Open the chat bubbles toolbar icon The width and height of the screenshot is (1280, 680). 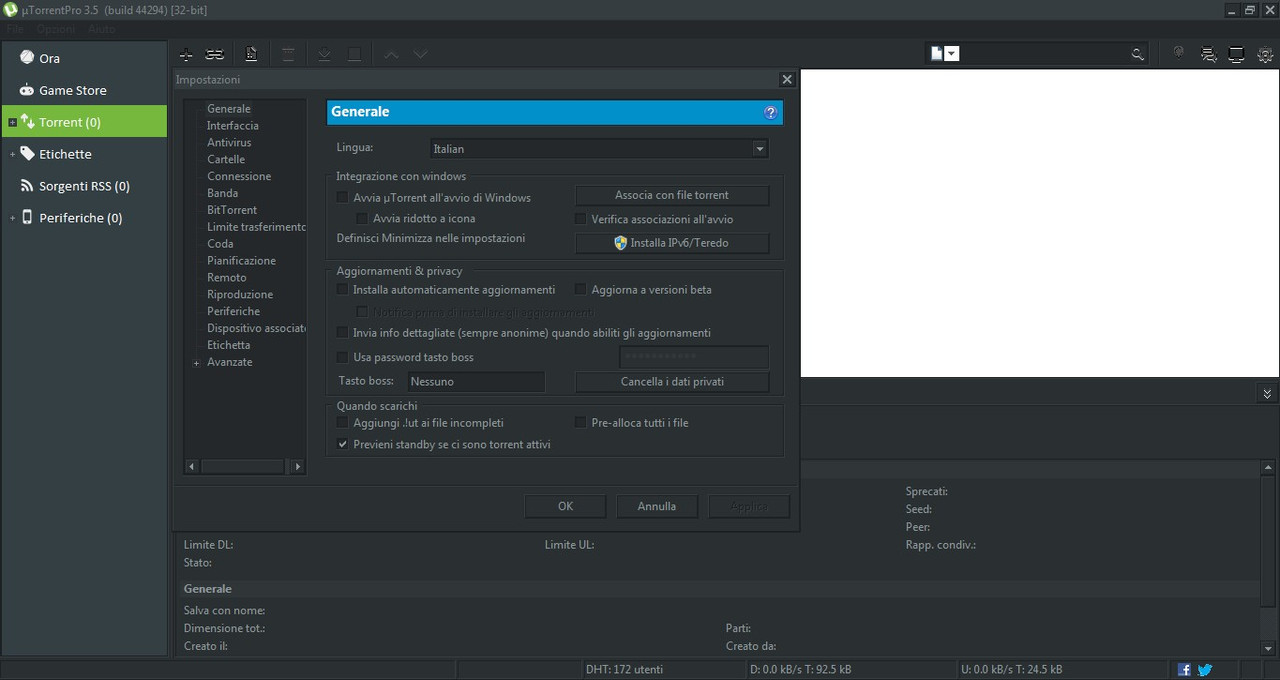[x=1209, y=54]
